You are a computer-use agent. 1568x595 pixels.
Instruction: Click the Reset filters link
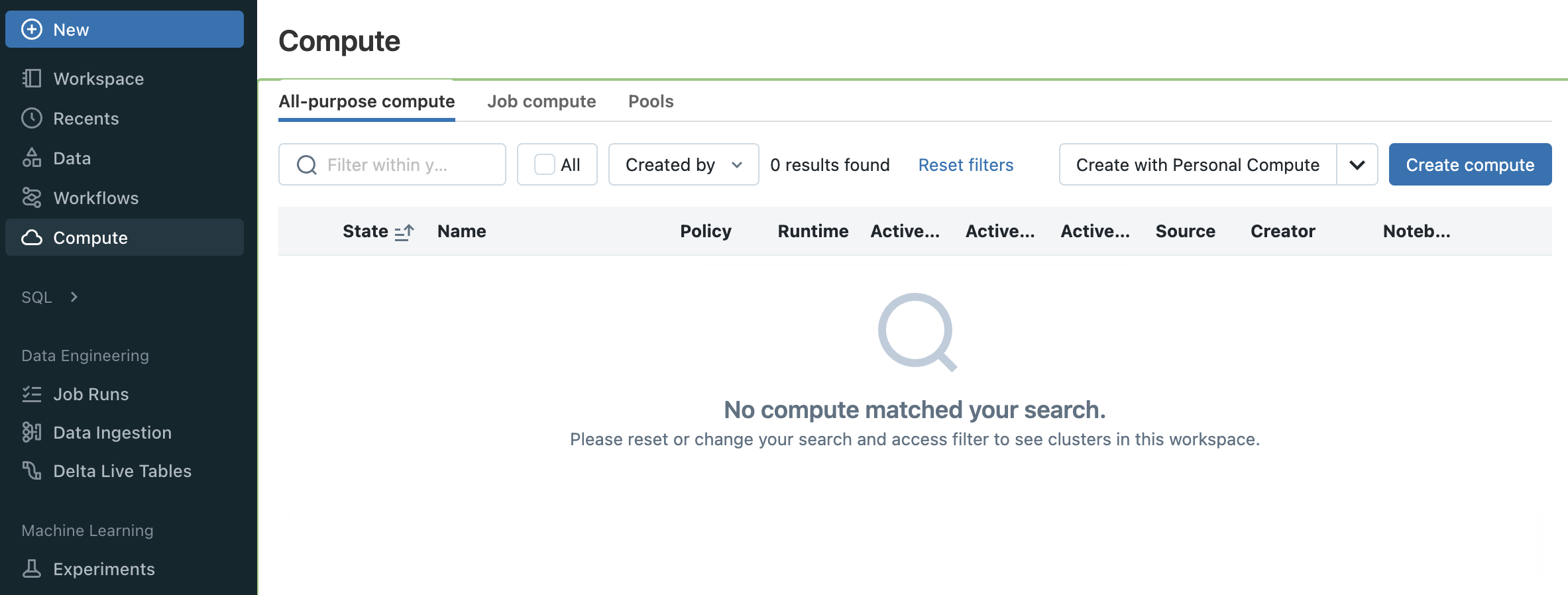tap(966, 164)
